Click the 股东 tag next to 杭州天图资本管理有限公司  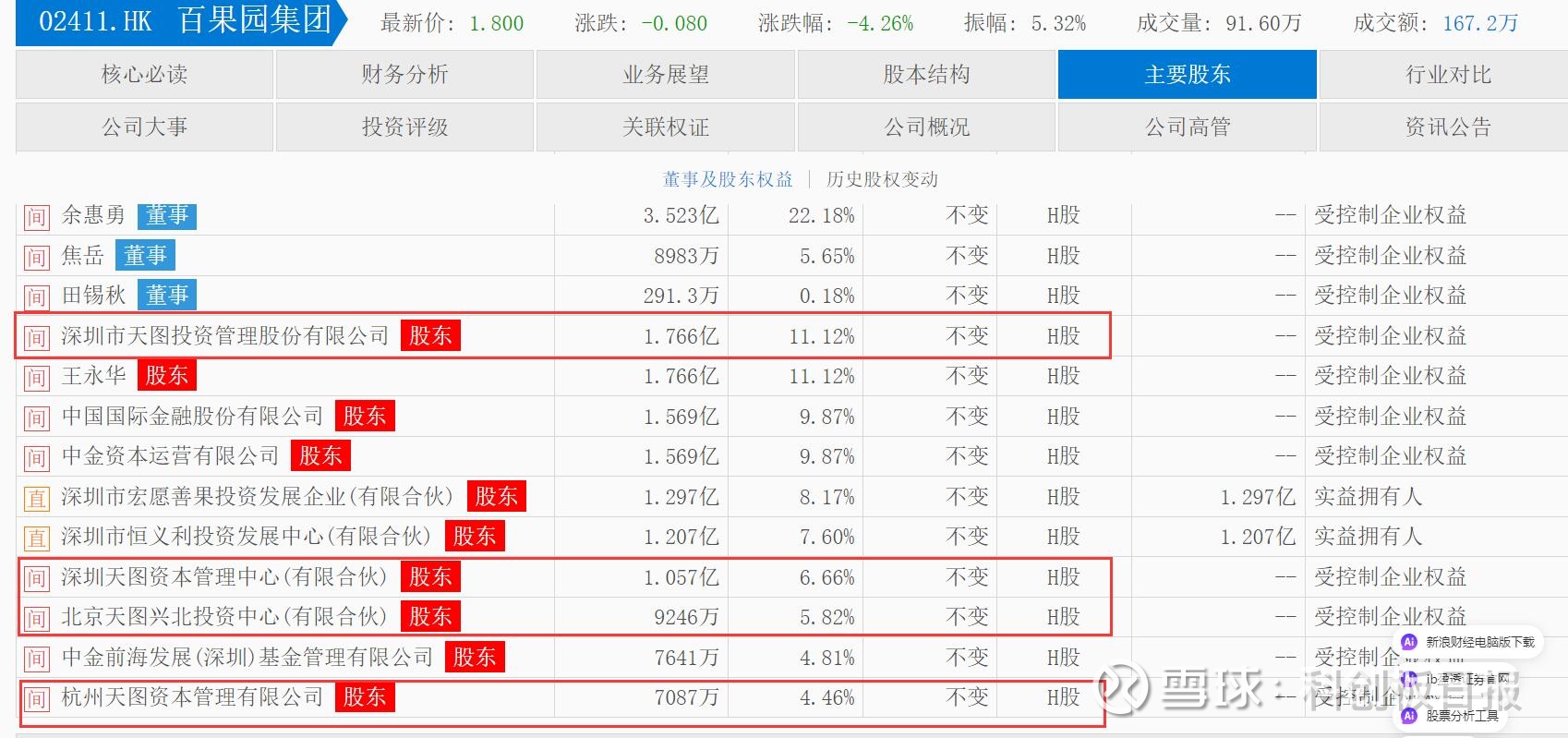point(365,697)
